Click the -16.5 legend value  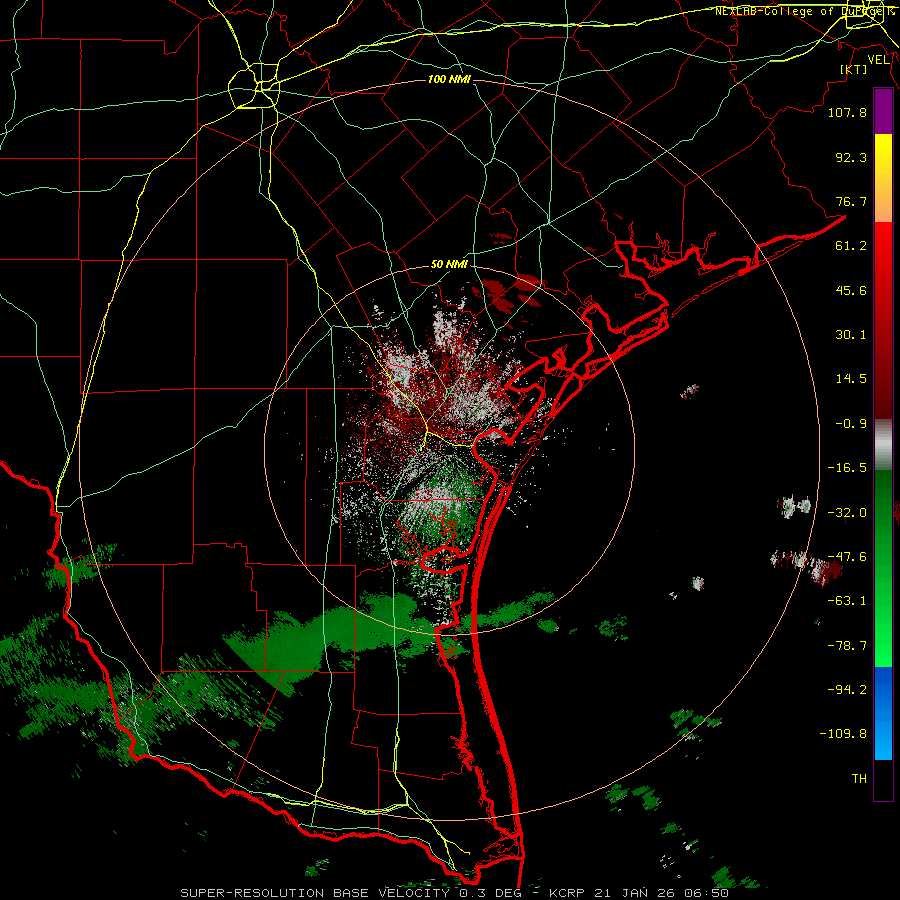847,468
